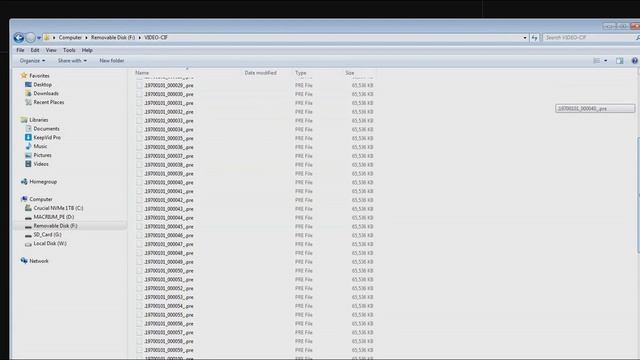Open the Documents library
Screen dimensions: 640x360
[x=46, y=129]
